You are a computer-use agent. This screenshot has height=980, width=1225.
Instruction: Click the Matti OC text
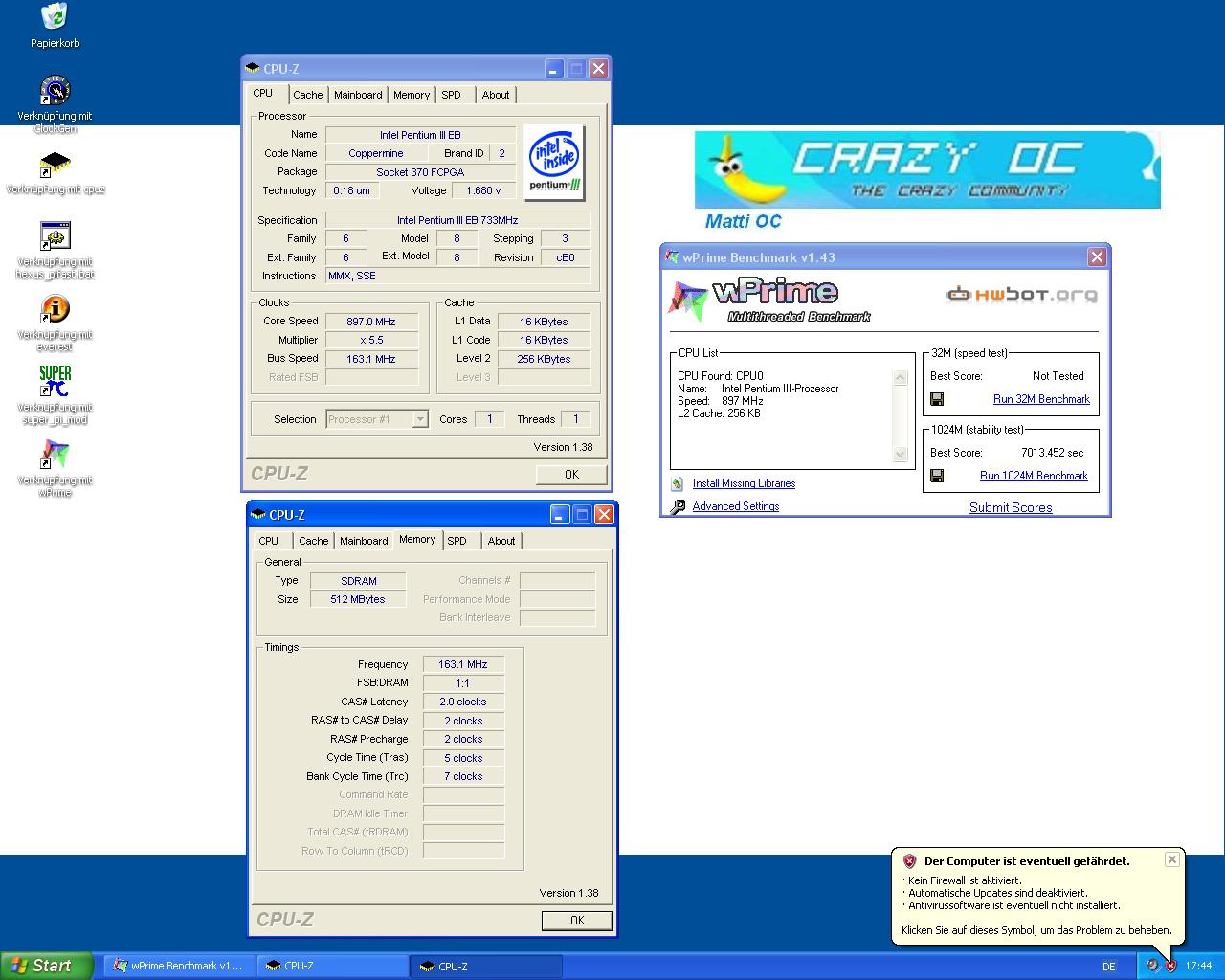(743, 221)
